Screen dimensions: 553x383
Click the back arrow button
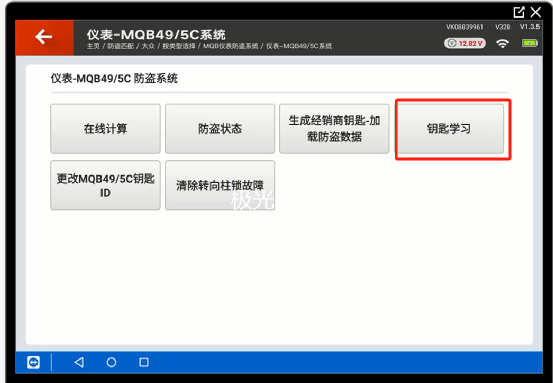point(44,37)
